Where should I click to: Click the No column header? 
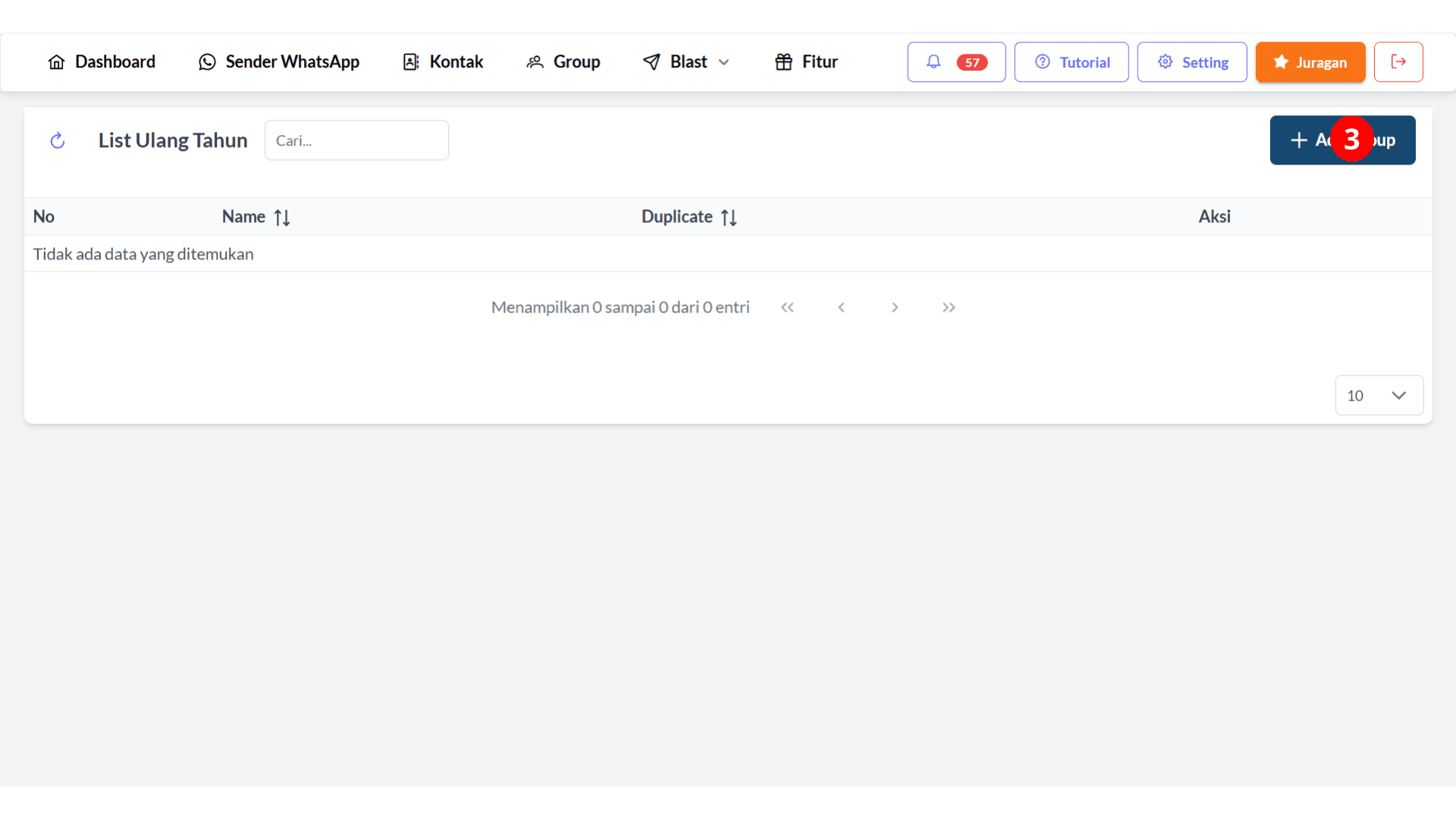pyautogui.click(x=44, y=217)
